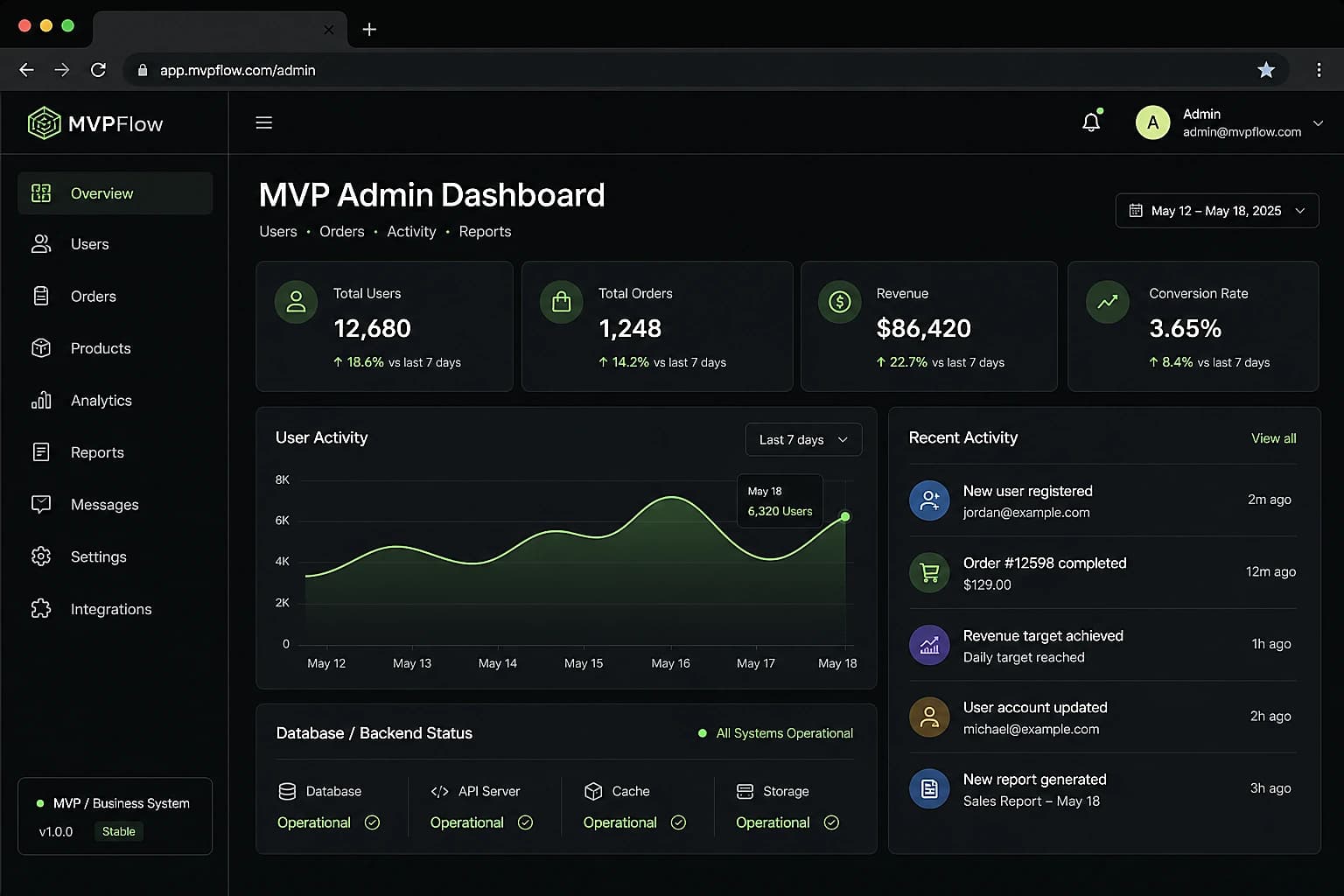Screen dimensions: 1344x896
Task: Click the Conversion Rate trend icon
Action: 1107,302
